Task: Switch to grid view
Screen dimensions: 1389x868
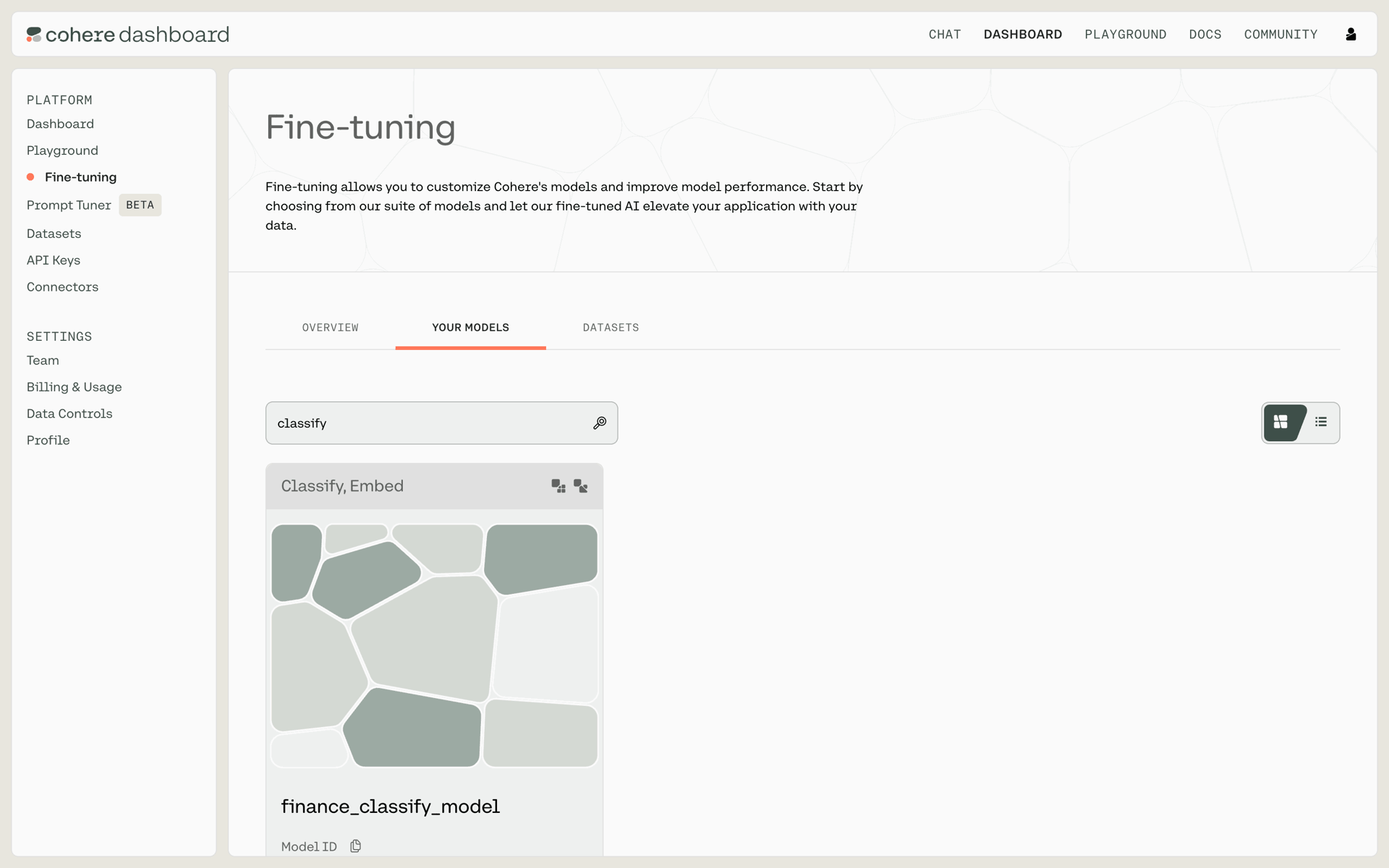Action: (x=1281, y=422)
